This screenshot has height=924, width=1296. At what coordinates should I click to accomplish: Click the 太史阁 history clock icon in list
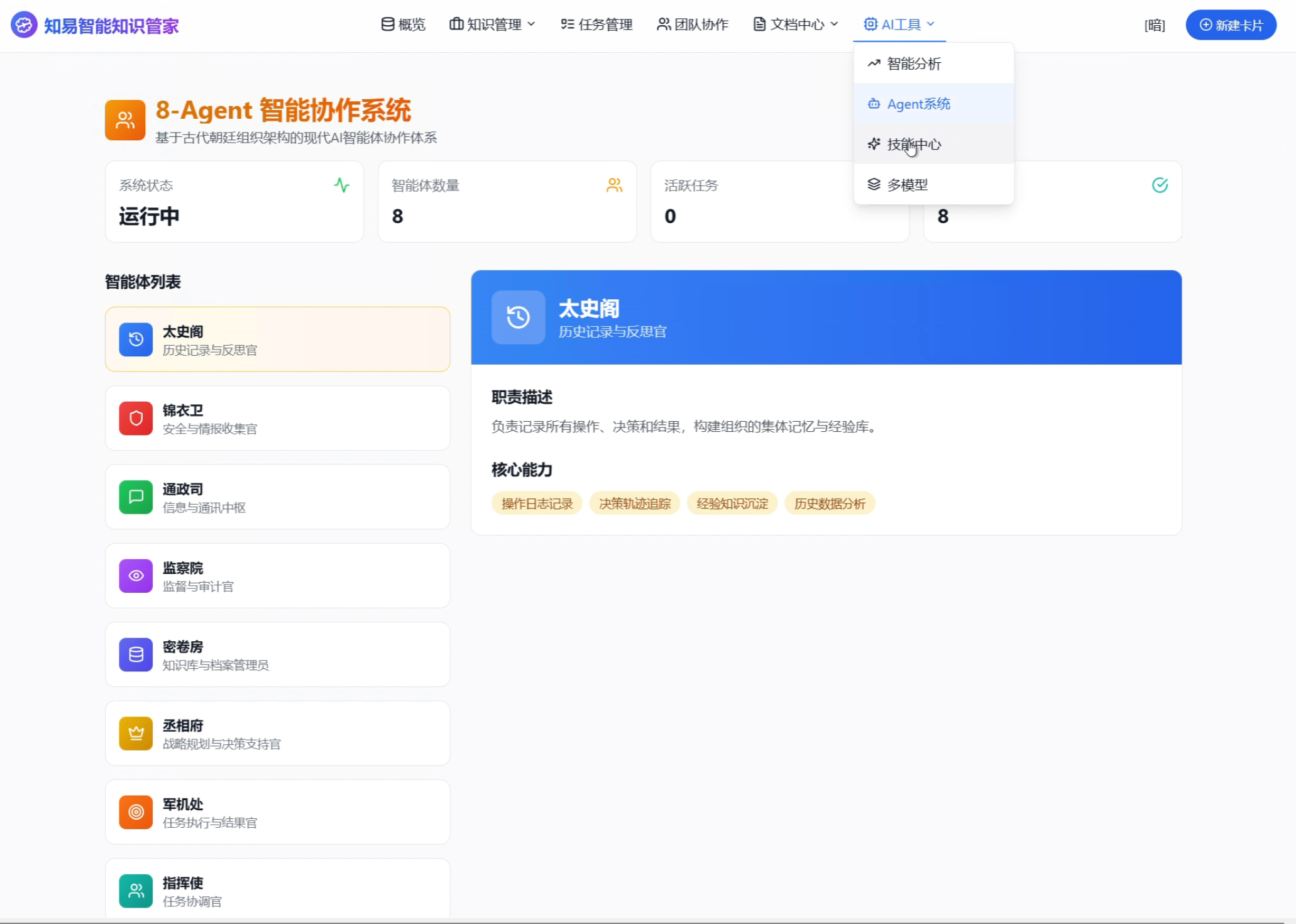tap(136, 339)
